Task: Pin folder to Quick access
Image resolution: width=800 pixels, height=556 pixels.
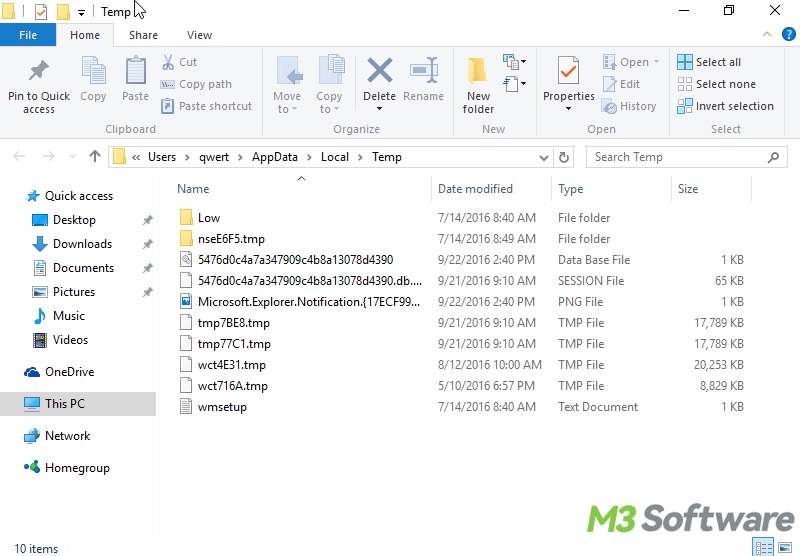Action: click(x=39, y=86)
